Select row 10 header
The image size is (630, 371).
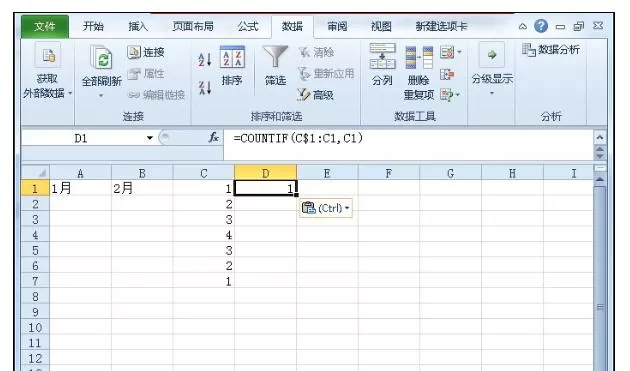click(x=35, y=327)
